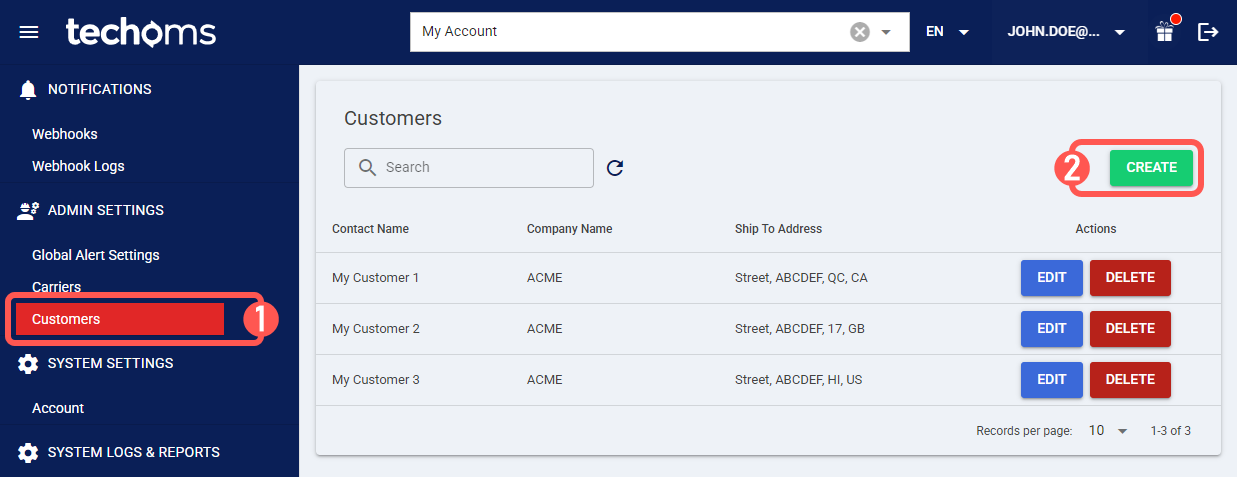Click the Notifications bell icon
Screen dimensions: 1237x477
click(28, 90)
